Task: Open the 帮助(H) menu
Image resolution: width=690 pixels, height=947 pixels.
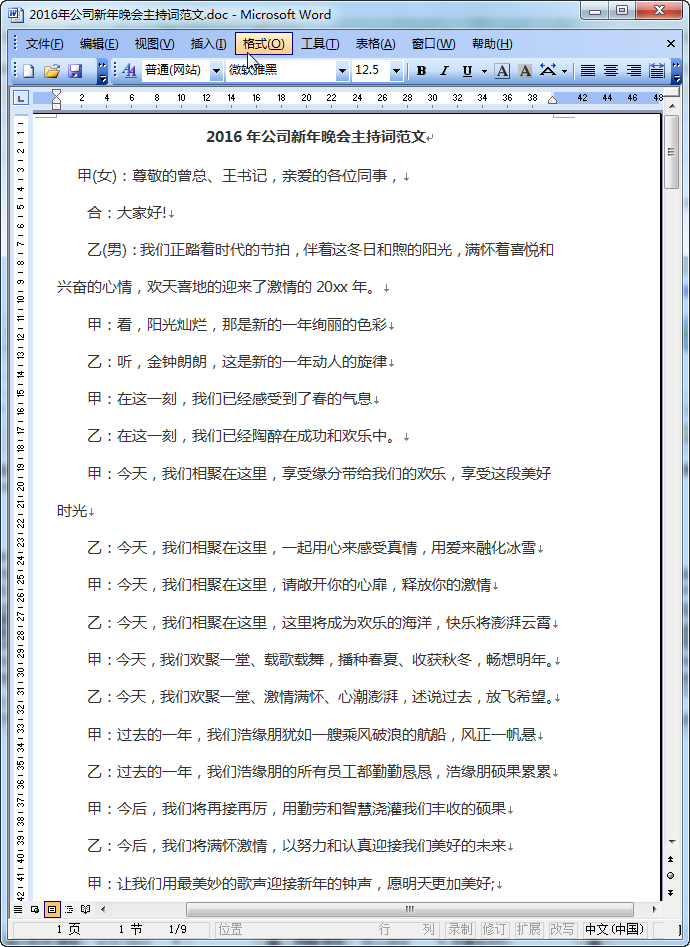Action: [x=492, y=44]
